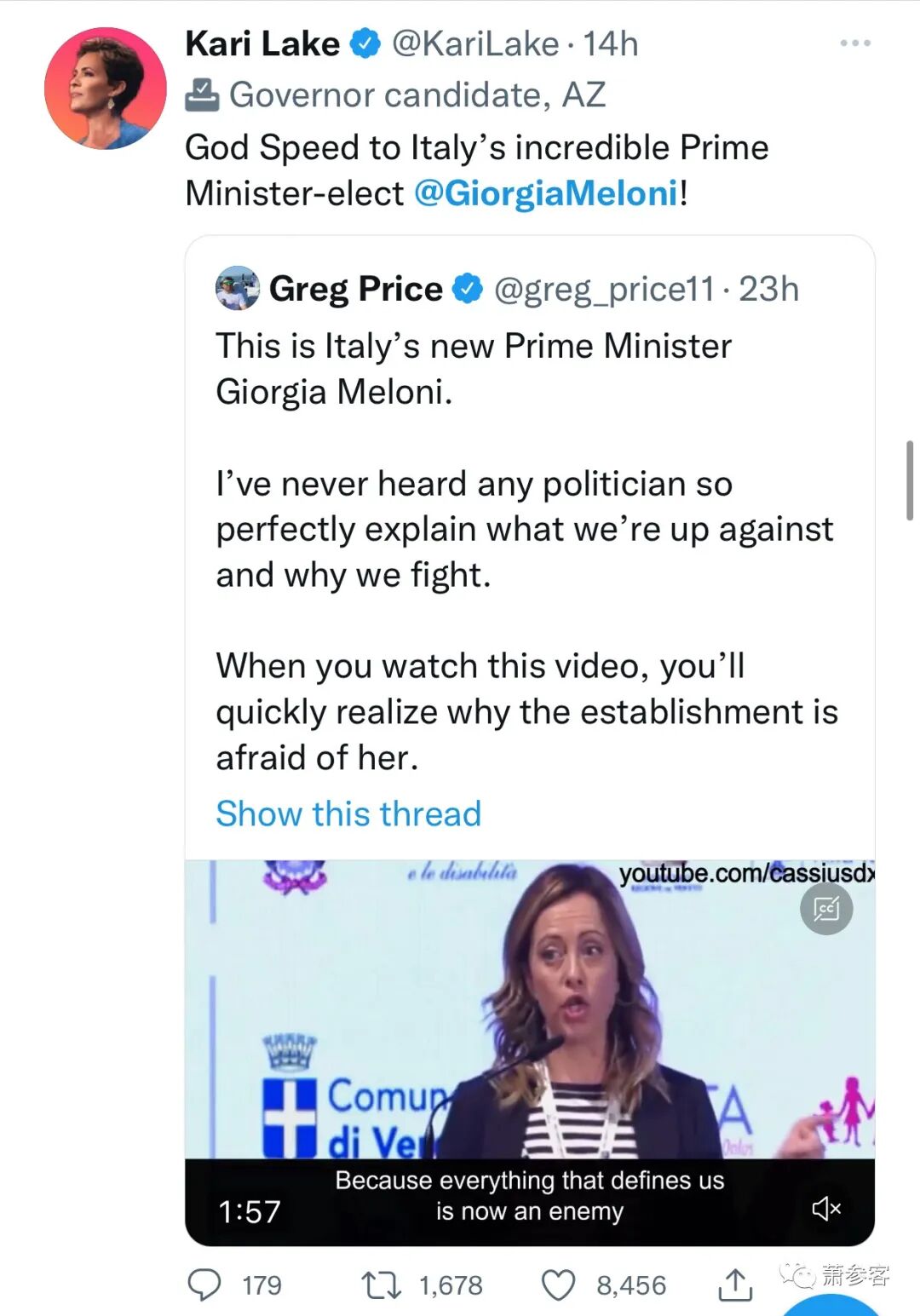Open Greg Price's small avatar
This screenshot has width=920, height=1316.
[238, 288]
